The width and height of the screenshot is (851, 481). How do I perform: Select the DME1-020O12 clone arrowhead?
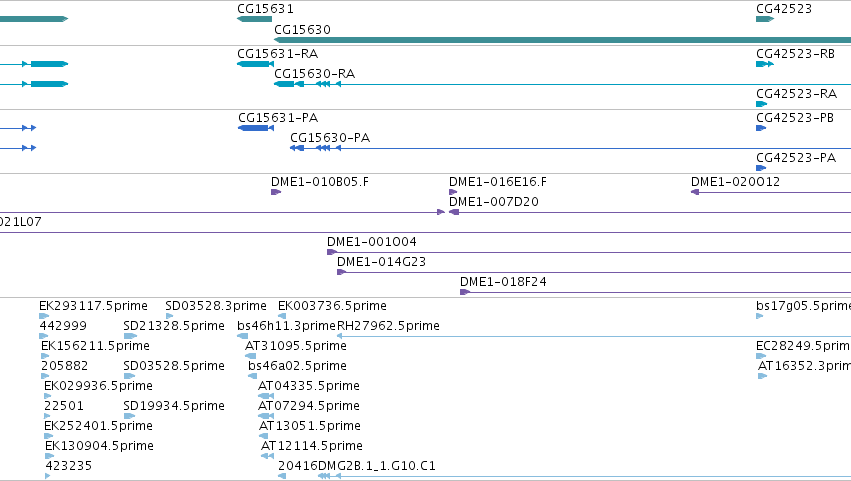point(695,192)
